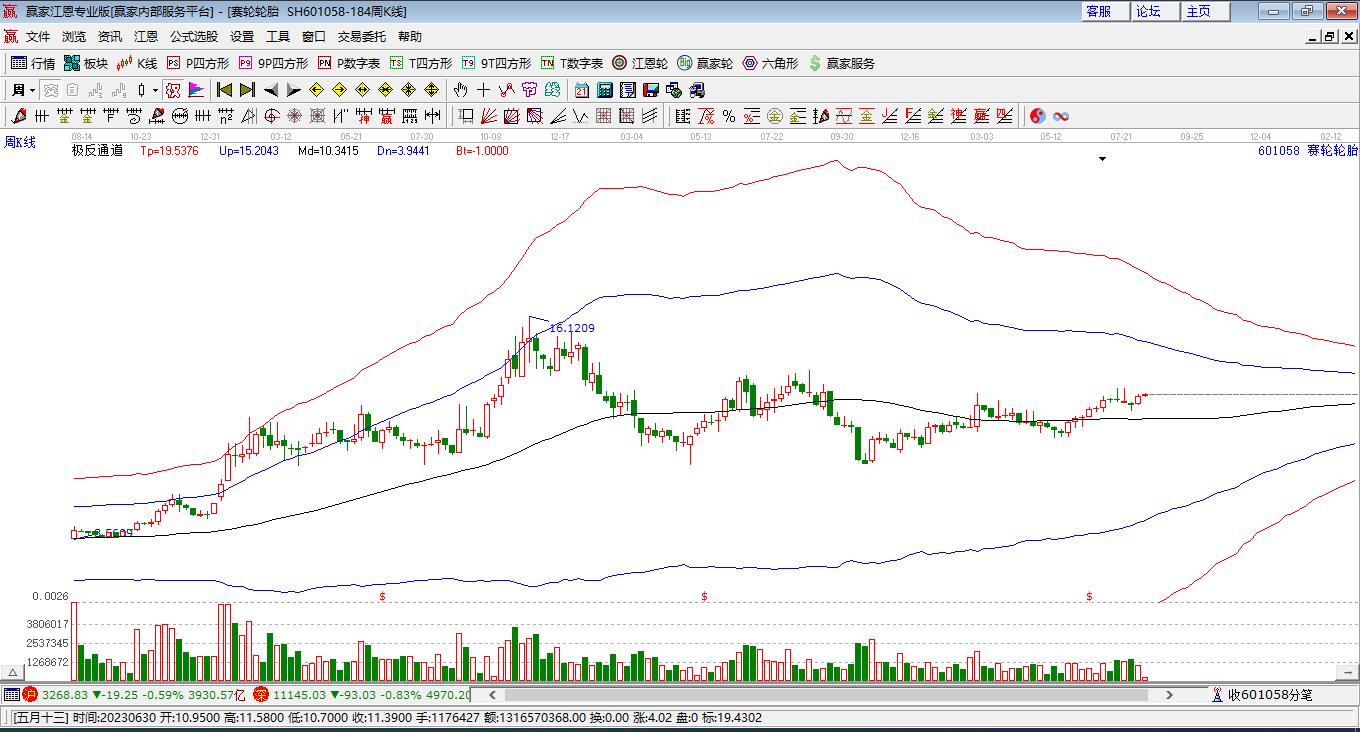Click the yellow diamond left-arrow icon
Image resolution: width=1360 pixels, height=732 pixels.
pos(316,90)
